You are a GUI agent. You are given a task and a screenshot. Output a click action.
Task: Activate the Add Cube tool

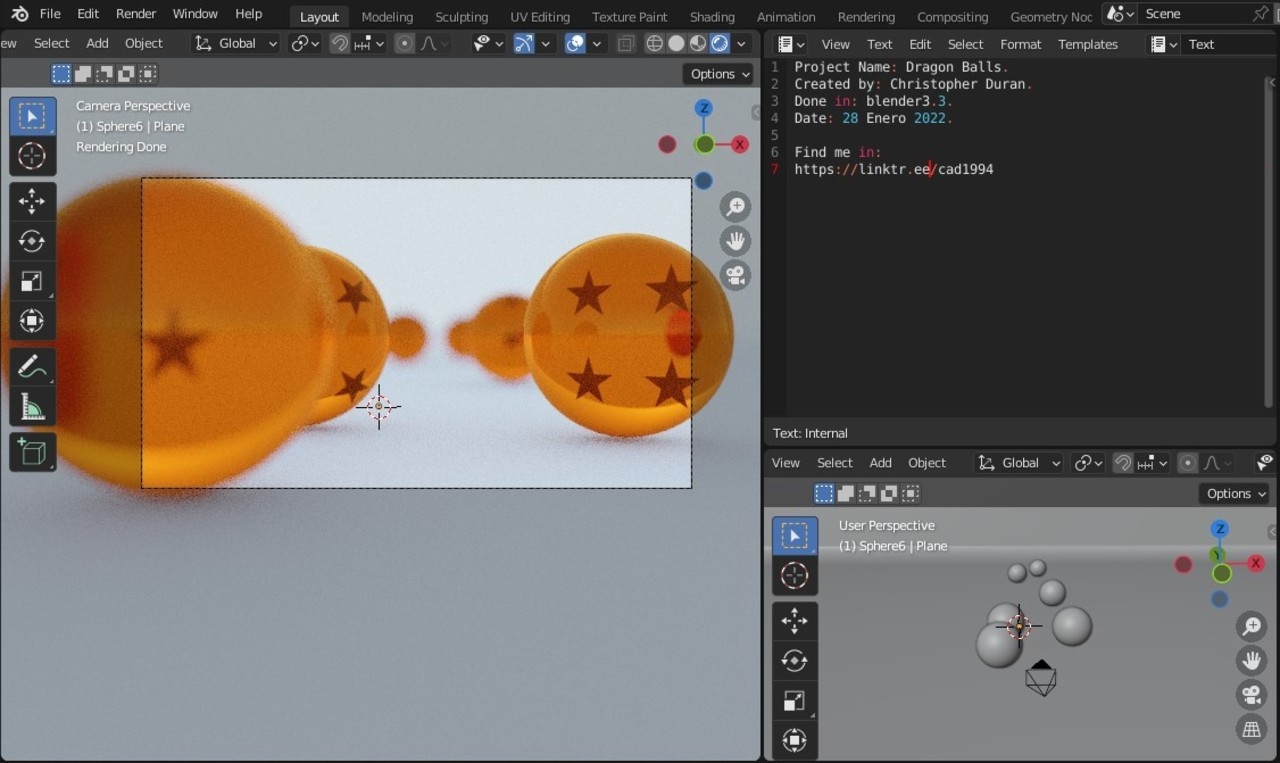pos(32,453)
